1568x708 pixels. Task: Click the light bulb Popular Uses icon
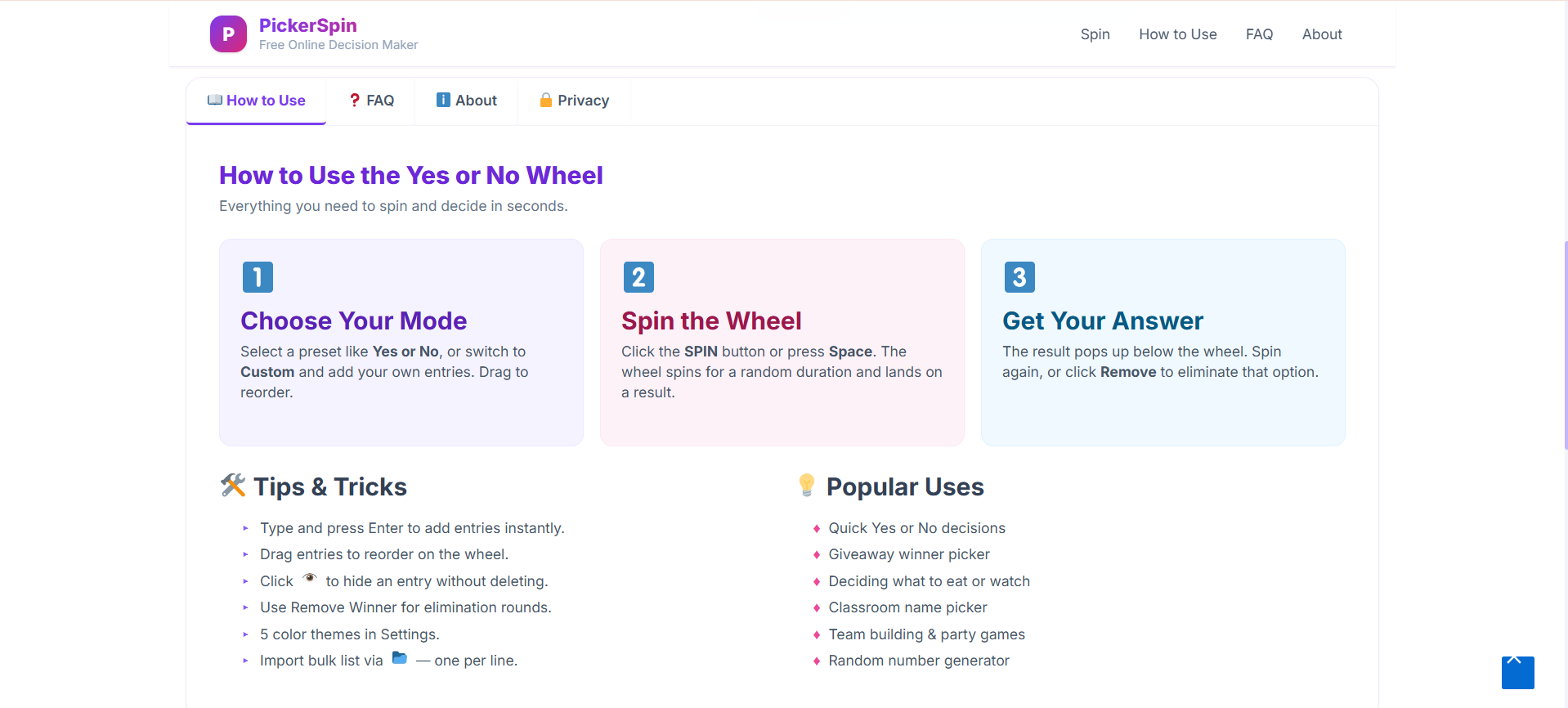tap(806, 486)
